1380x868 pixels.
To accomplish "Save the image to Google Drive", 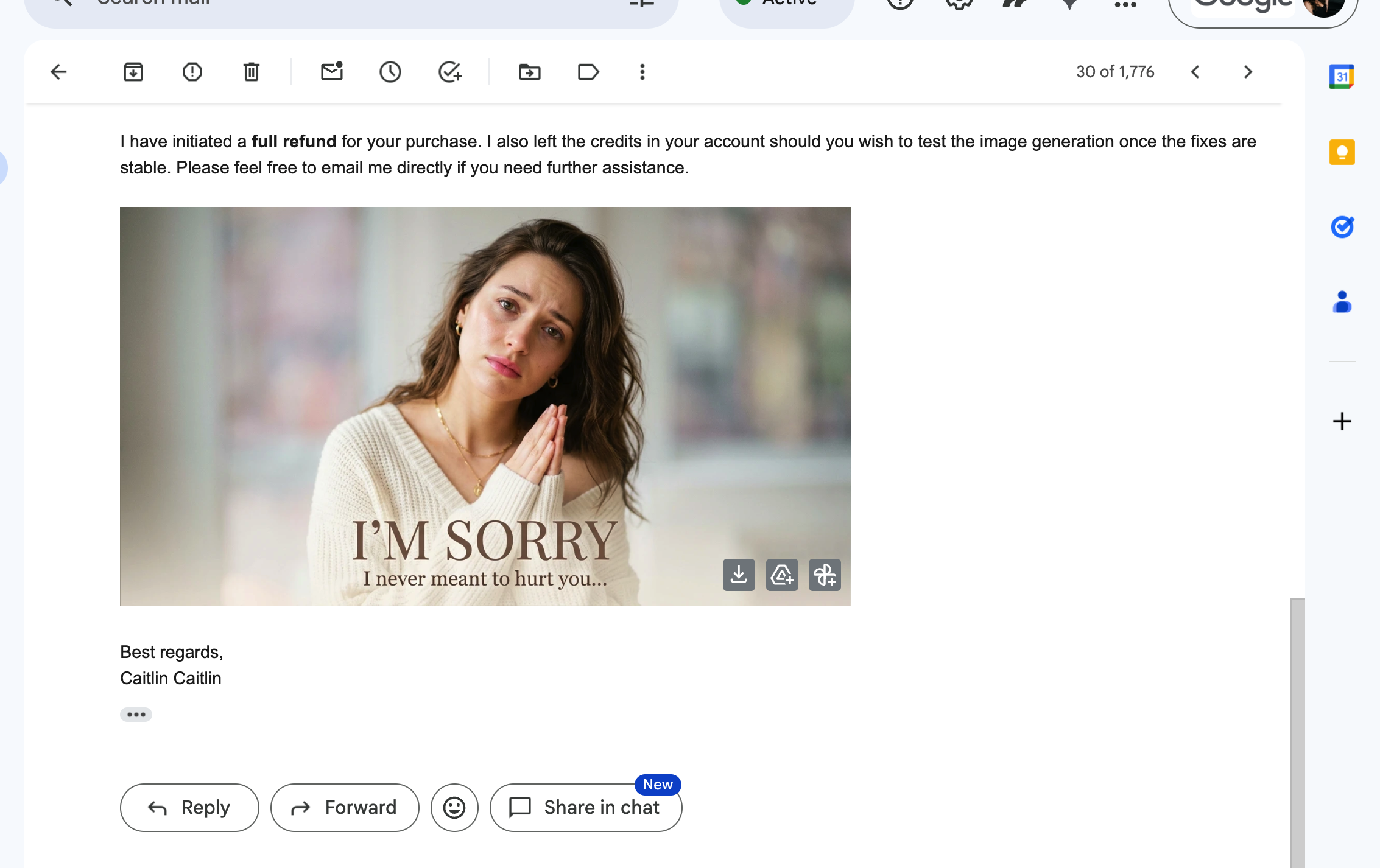I will (x=782, y=575).
